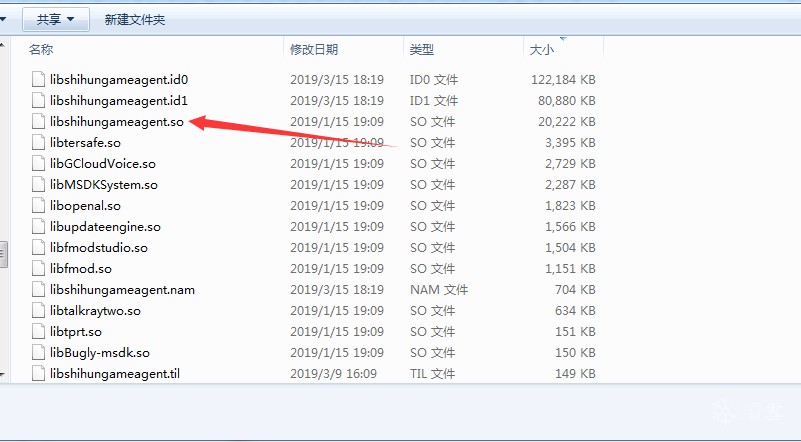The image size is (801, 442).
Task: Click the file icon of libMSDKSystem.so
Action: (x=38, y=184)
